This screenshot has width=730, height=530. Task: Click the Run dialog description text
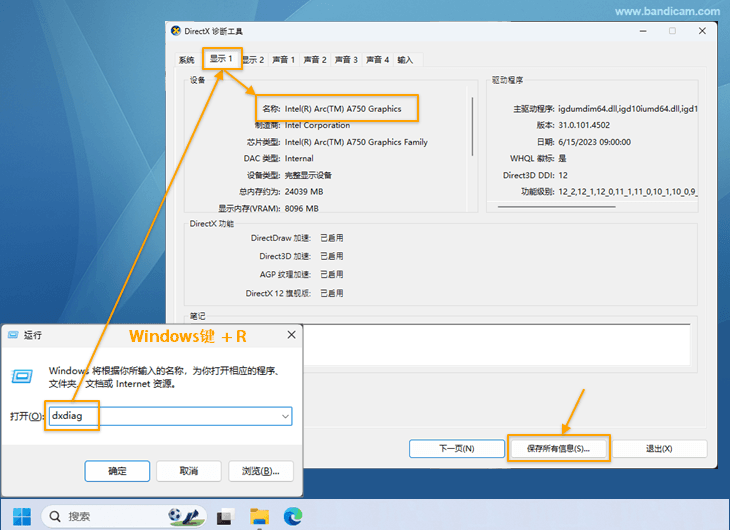coord(164,377)
